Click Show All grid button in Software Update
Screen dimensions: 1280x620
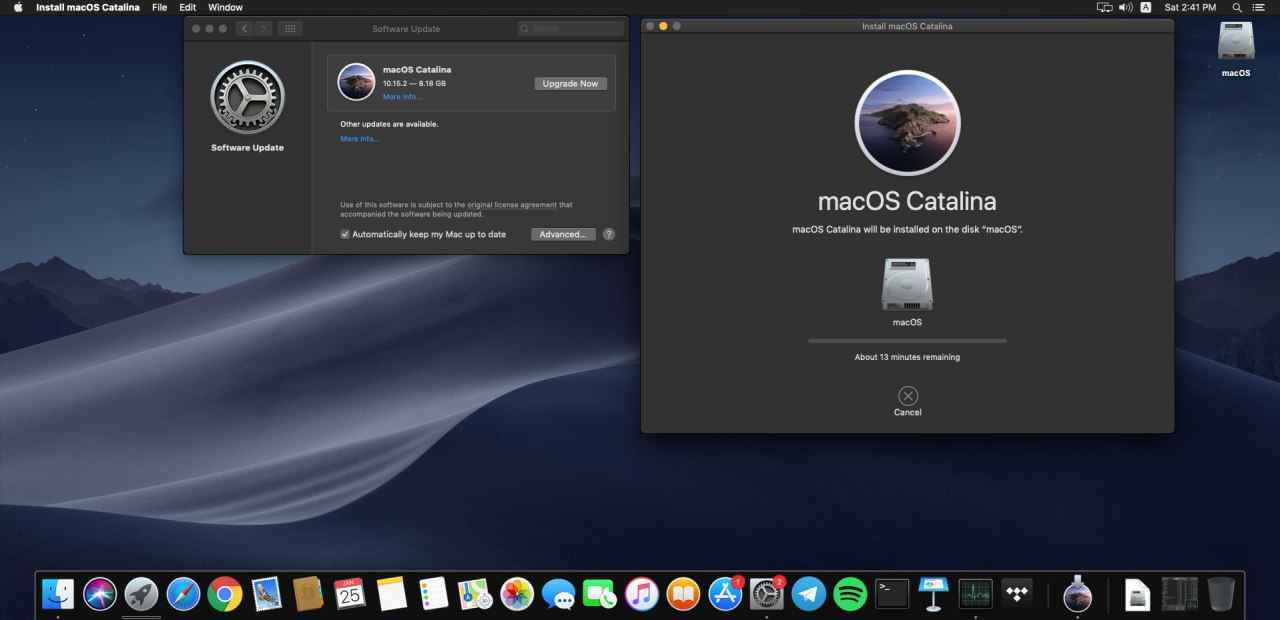(x=290, y=29)
